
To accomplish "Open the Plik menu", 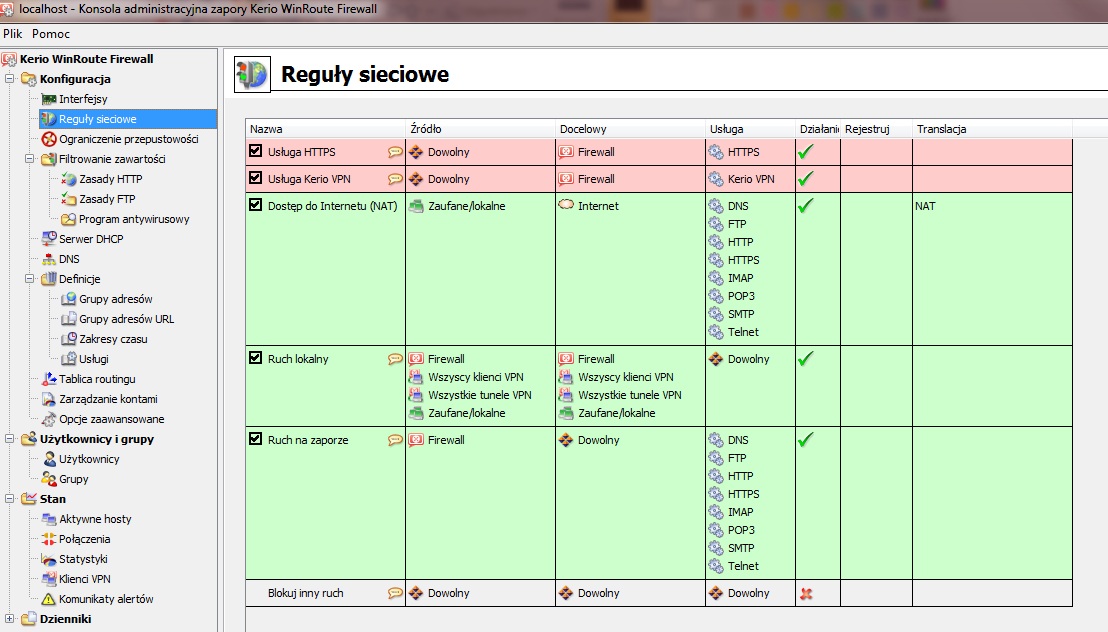I will click(13, 33).
